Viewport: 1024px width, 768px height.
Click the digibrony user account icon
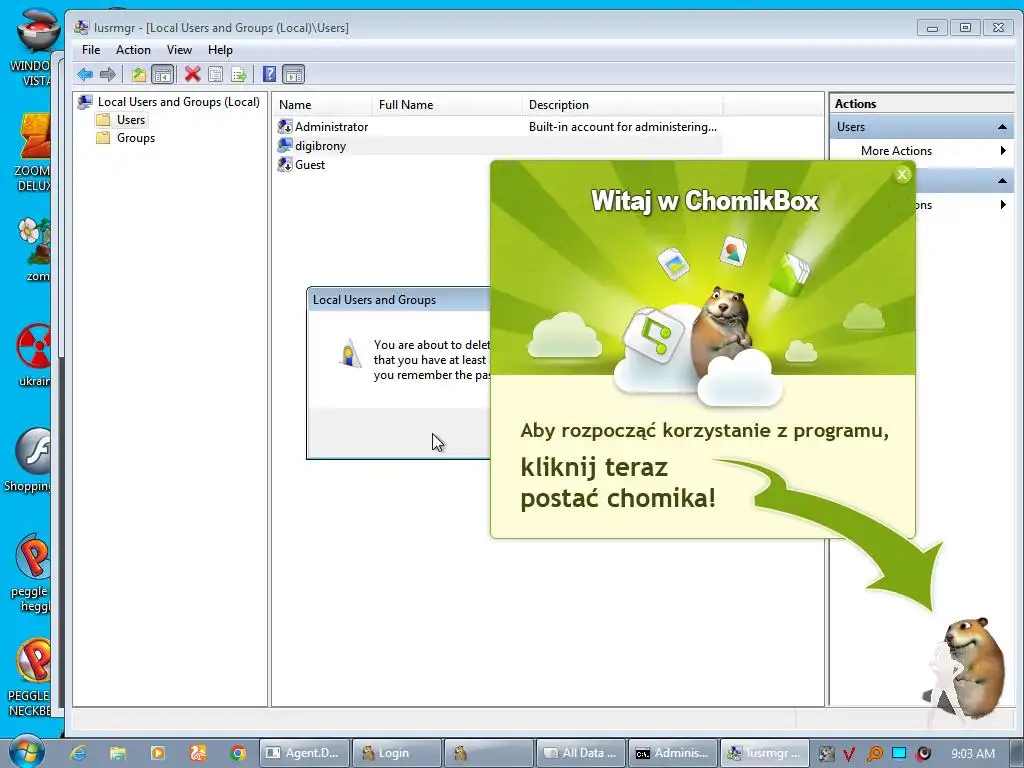pyautogui.click(x=285, y=146)
